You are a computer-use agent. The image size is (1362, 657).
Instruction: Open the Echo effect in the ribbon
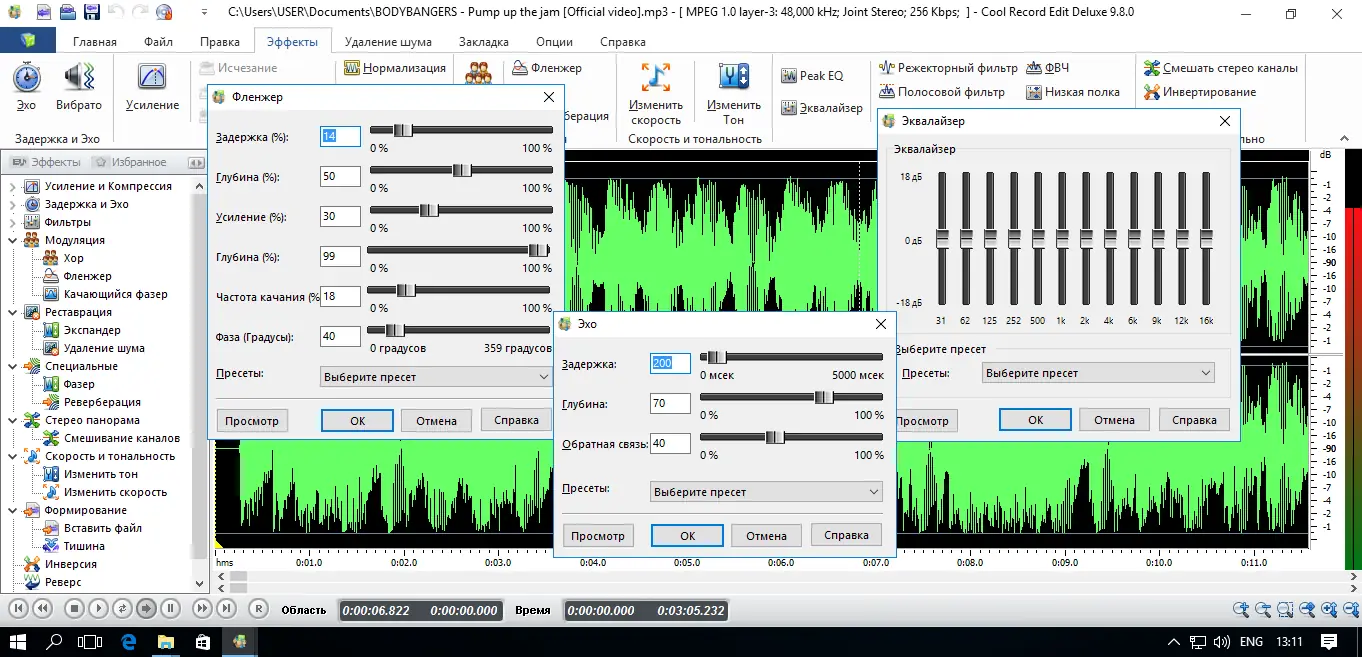pyautogui.click(x=26, y=86)
